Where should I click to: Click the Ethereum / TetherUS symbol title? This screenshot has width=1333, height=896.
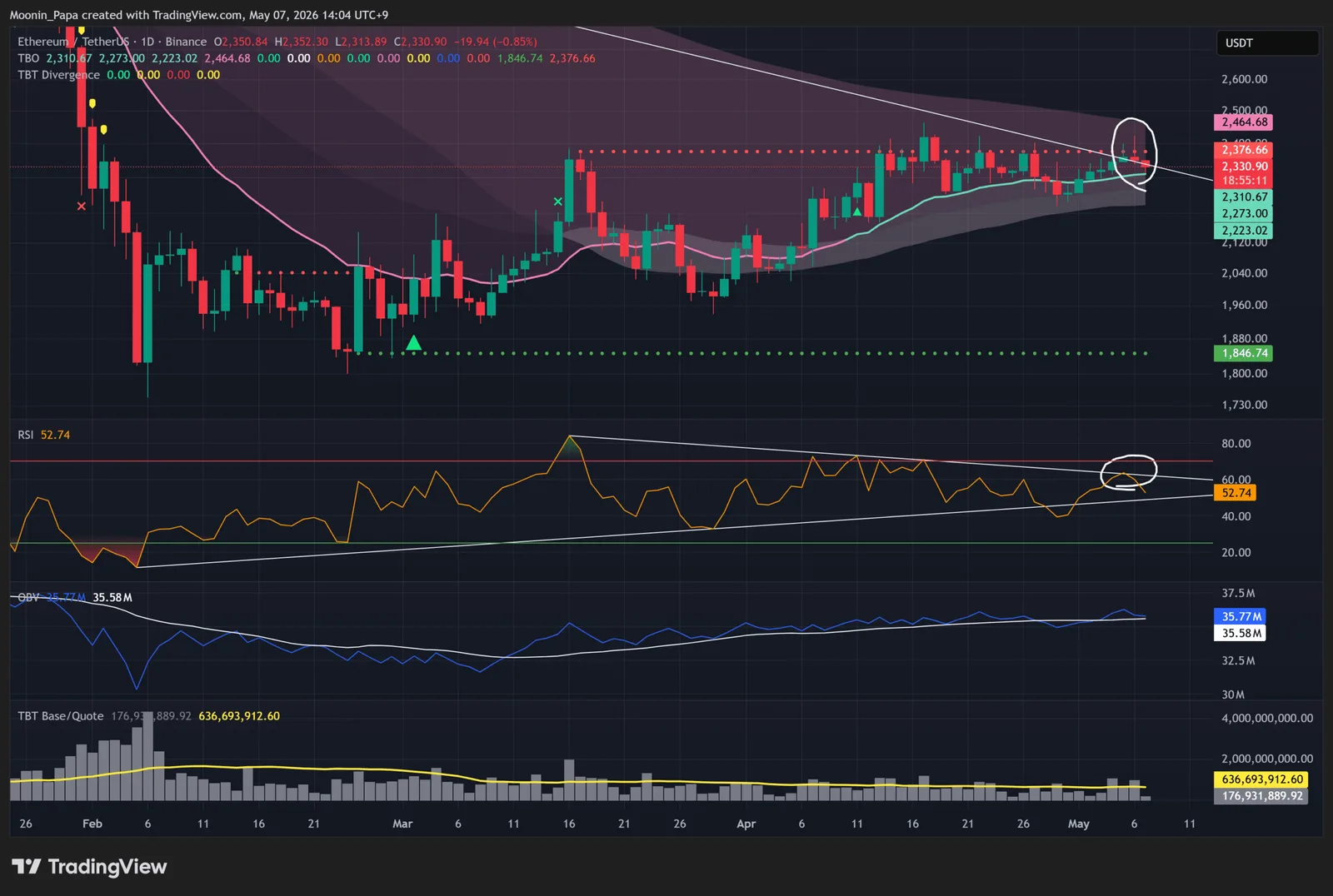click(x=73, y=42)
